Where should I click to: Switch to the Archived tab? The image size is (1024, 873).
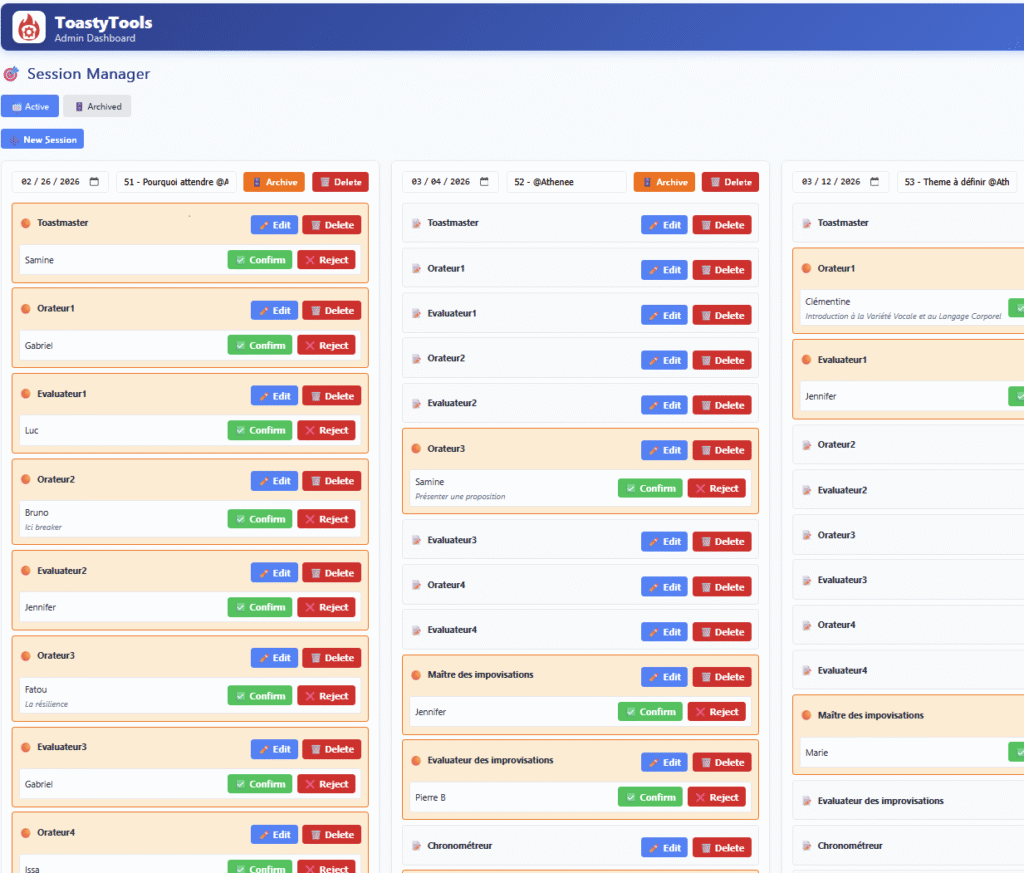[97, 106]
